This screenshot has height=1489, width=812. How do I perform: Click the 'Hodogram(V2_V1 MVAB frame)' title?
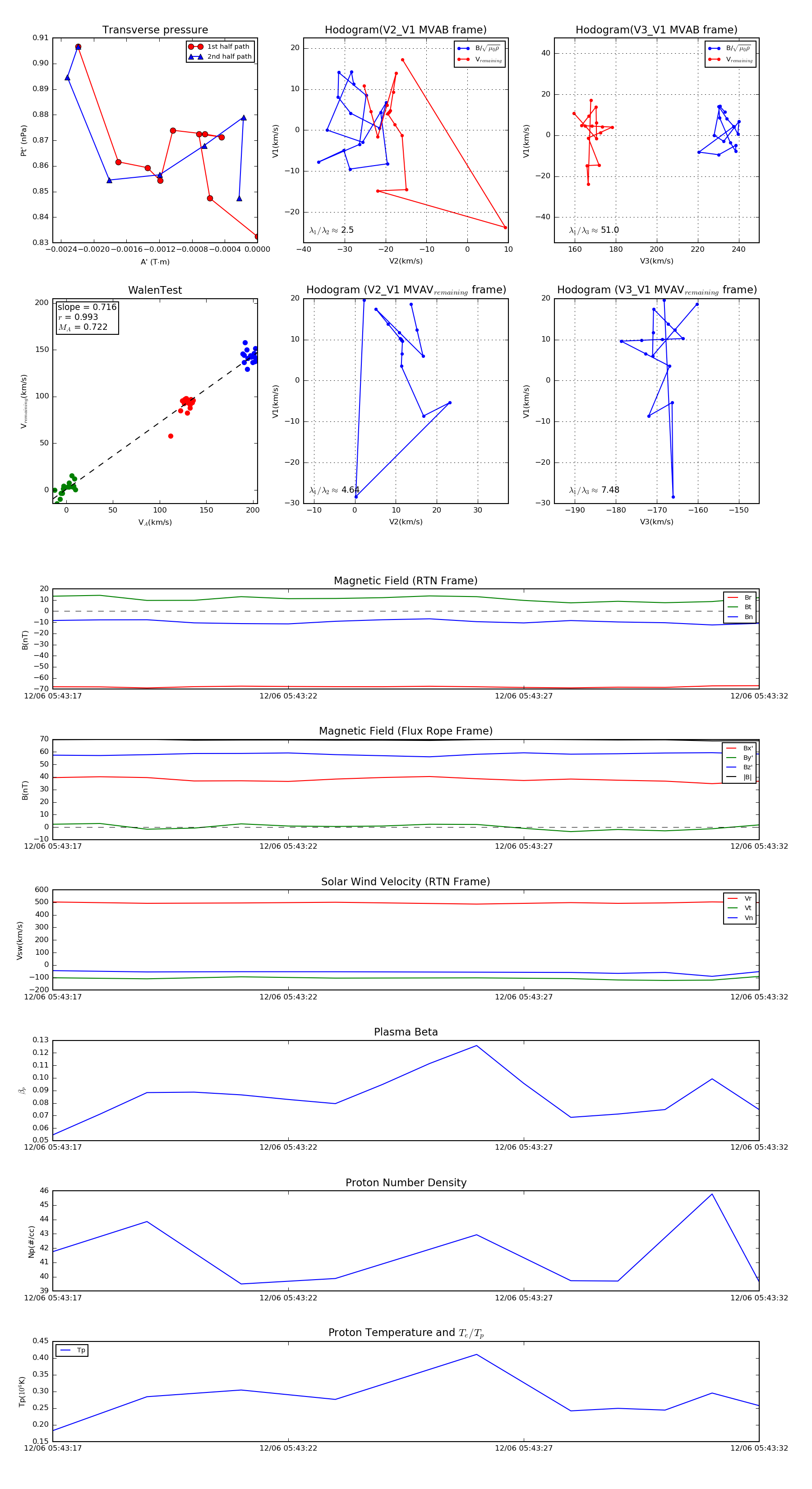pos(406,30)
